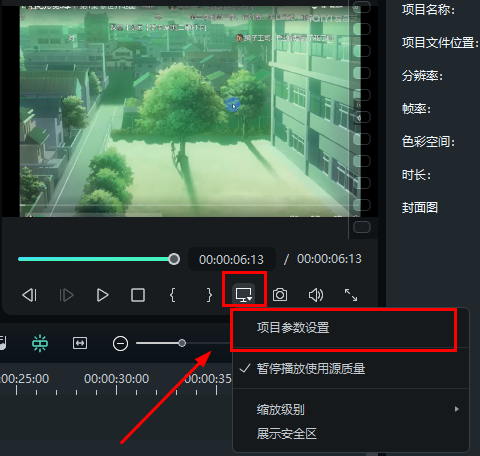Set the mark-in point with left brace
The width and height of the screenshot is (480, 456).
coord(173,295)
